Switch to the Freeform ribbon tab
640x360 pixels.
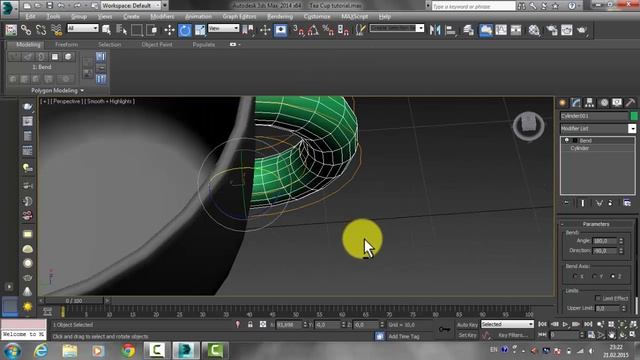(66, 44)
